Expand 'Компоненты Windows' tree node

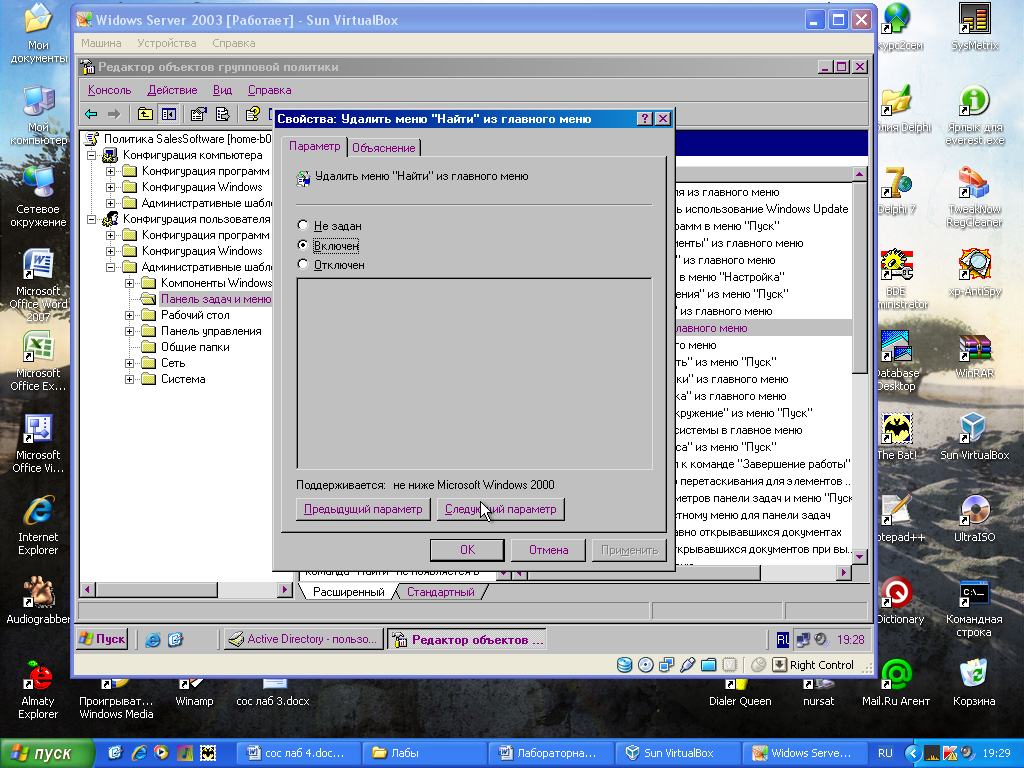pyautogui.click(x=129, y=283)
